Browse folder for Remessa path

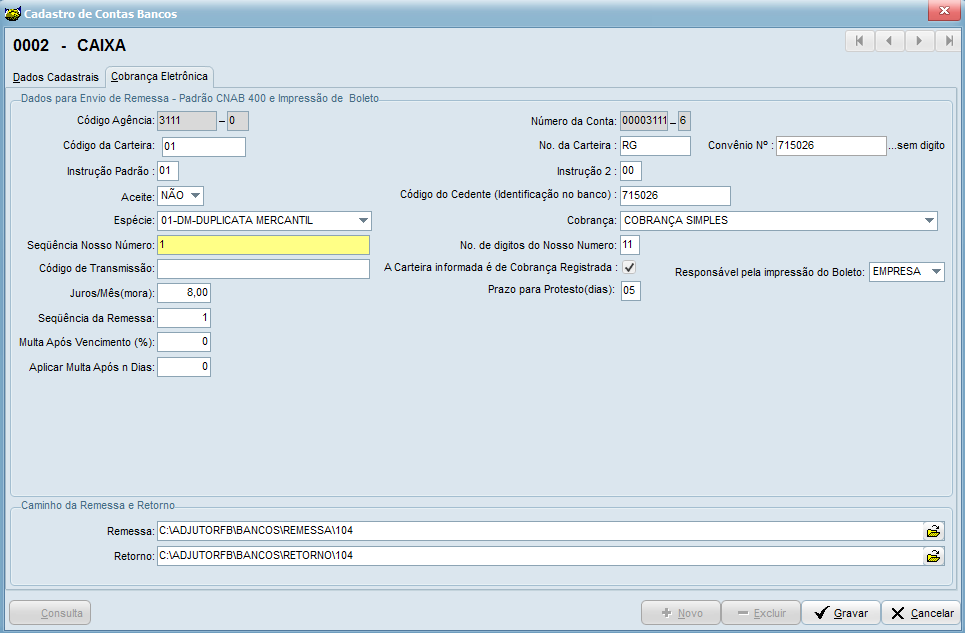[x=934, y=531]
